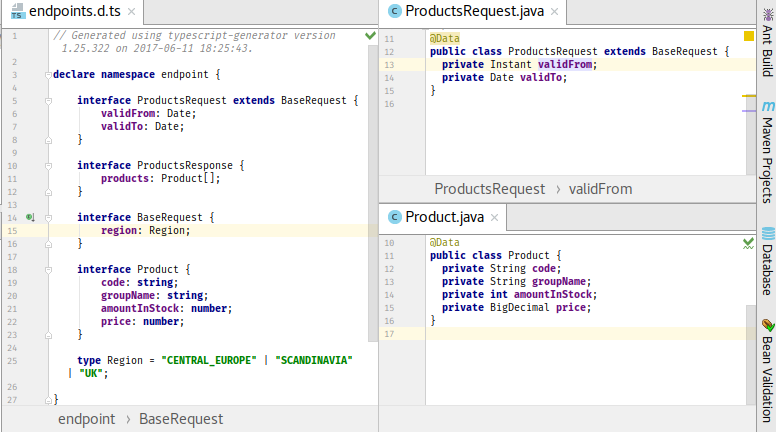Click the yellow warning indicator in ProductsRequest.java

(x=749, y=36)
